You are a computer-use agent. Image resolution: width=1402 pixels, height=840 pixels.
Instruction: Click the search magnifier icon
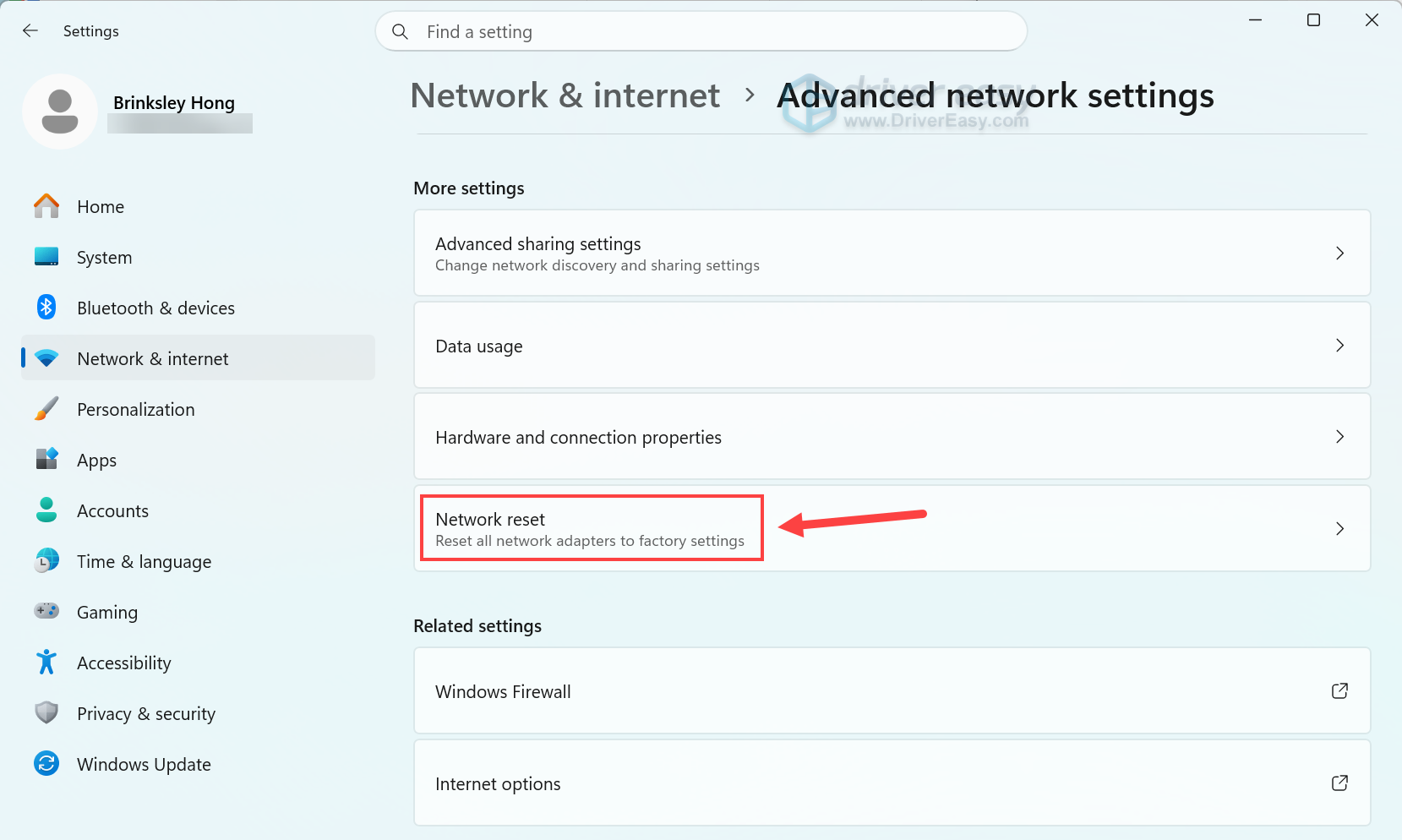pyautogui.click(x=401, y=32)
